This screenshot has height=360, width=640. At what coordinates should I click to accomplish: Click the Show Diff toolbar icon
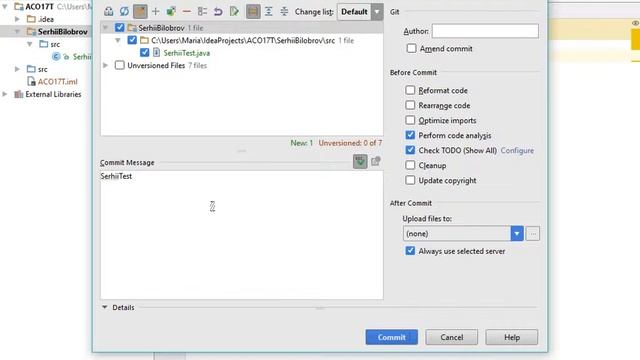[109, 11]
